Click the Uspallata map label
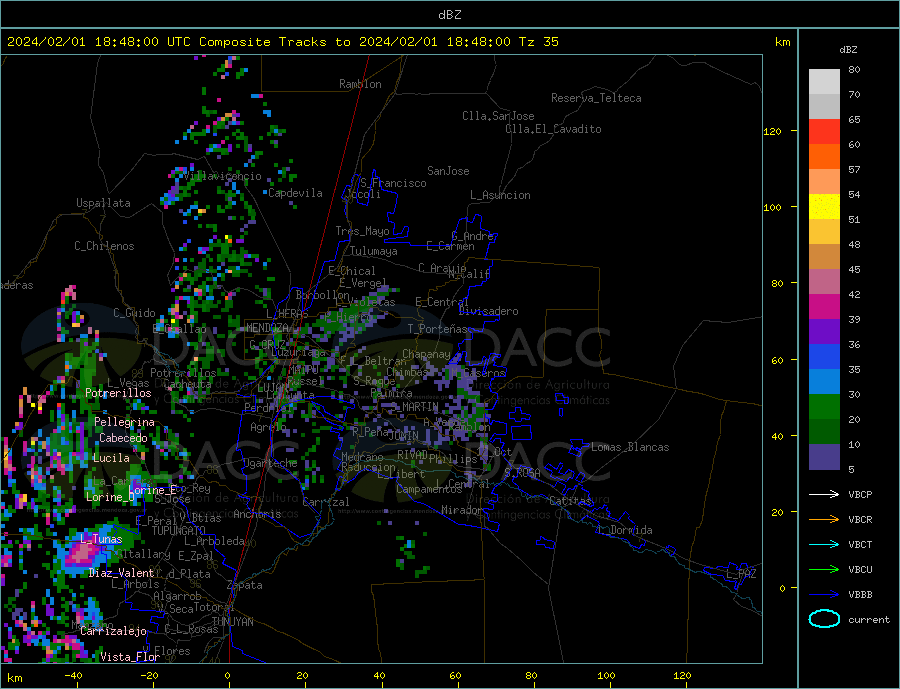The image size is (900, 689). pos(103,203)
